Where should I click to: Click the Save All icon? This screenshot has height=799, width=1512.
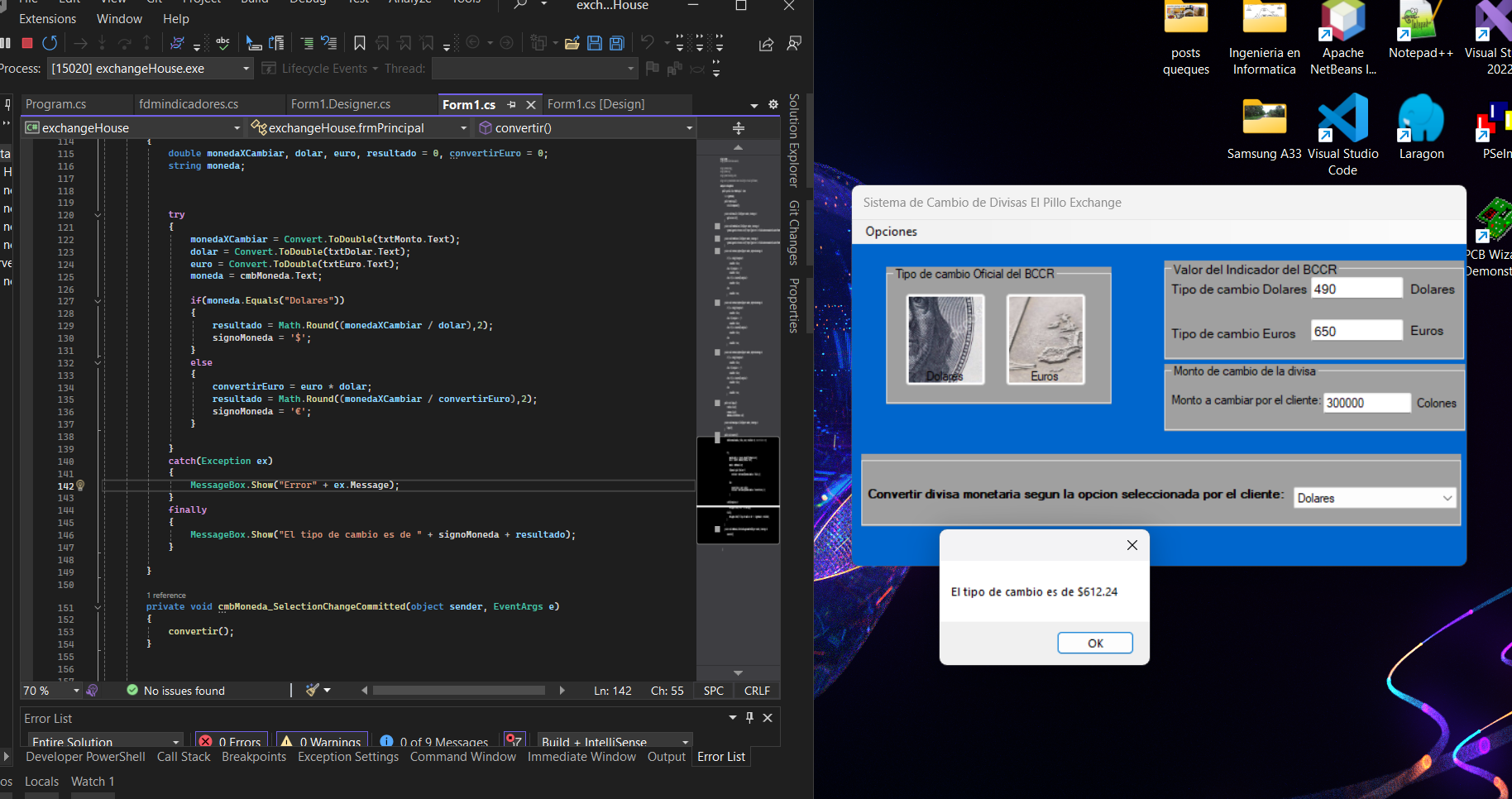616,43
